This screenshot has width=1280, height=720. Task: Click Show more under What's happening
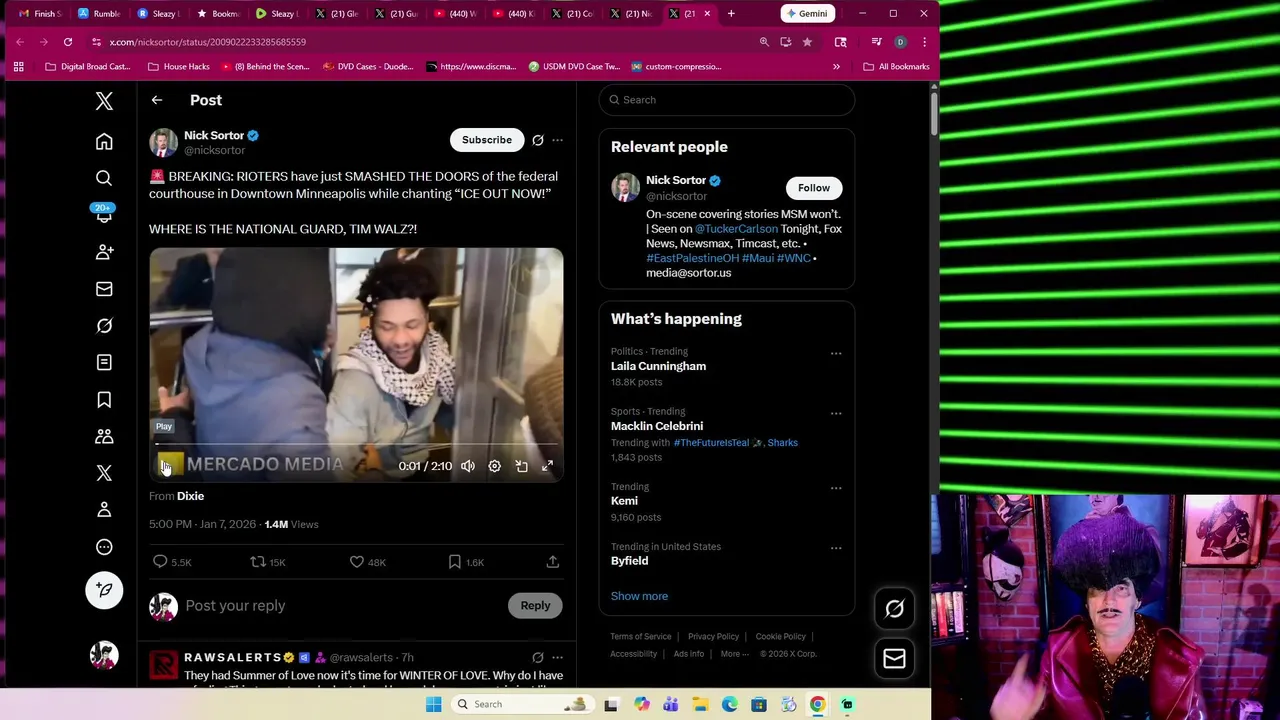(639, 596)
